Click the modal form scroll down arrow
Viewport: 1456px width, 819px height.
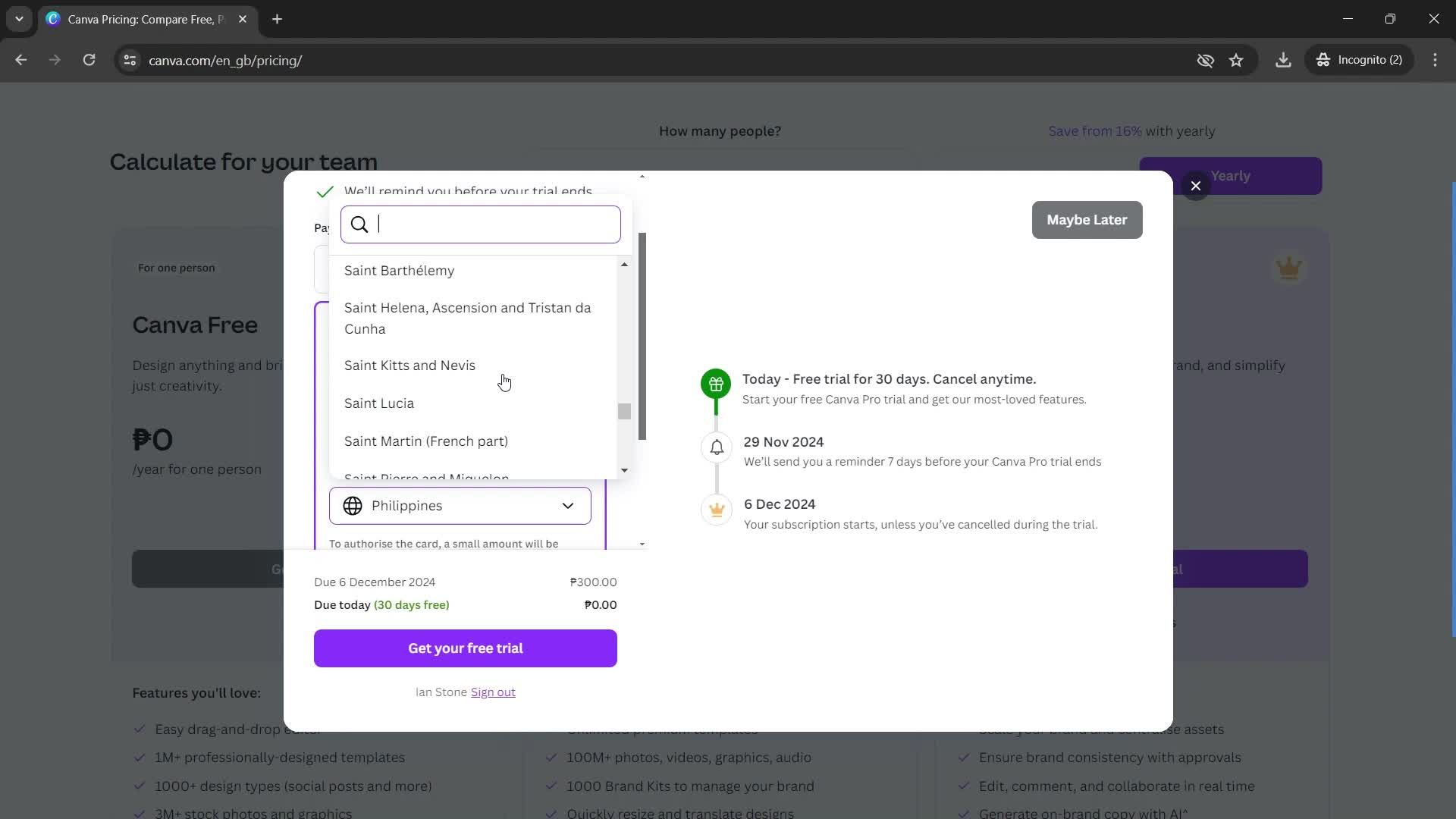pyautogui.click(x=642, y=544)
